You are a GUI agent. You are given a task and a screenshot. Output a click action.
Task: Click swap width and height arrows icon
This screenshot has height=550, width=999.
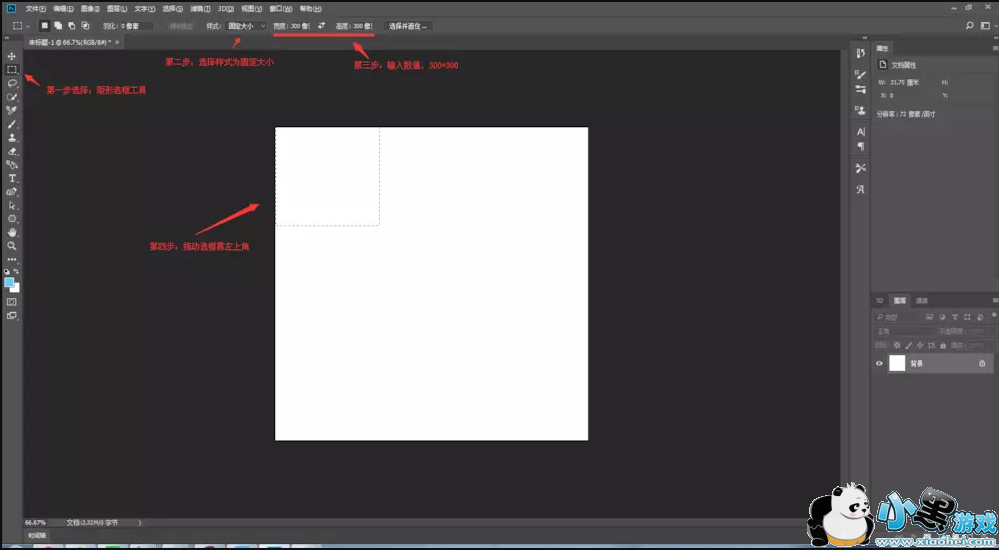[321, 25]
